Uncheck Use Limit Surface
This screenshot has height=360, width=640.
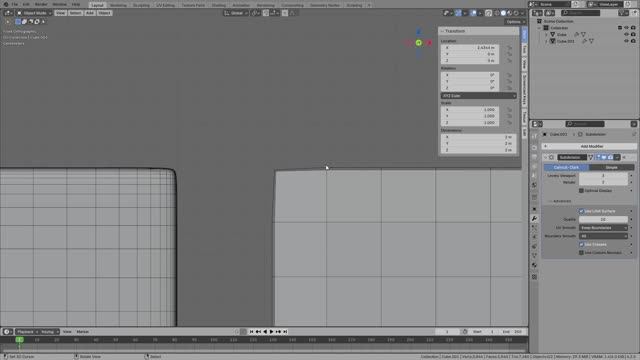tap(581, 211)
